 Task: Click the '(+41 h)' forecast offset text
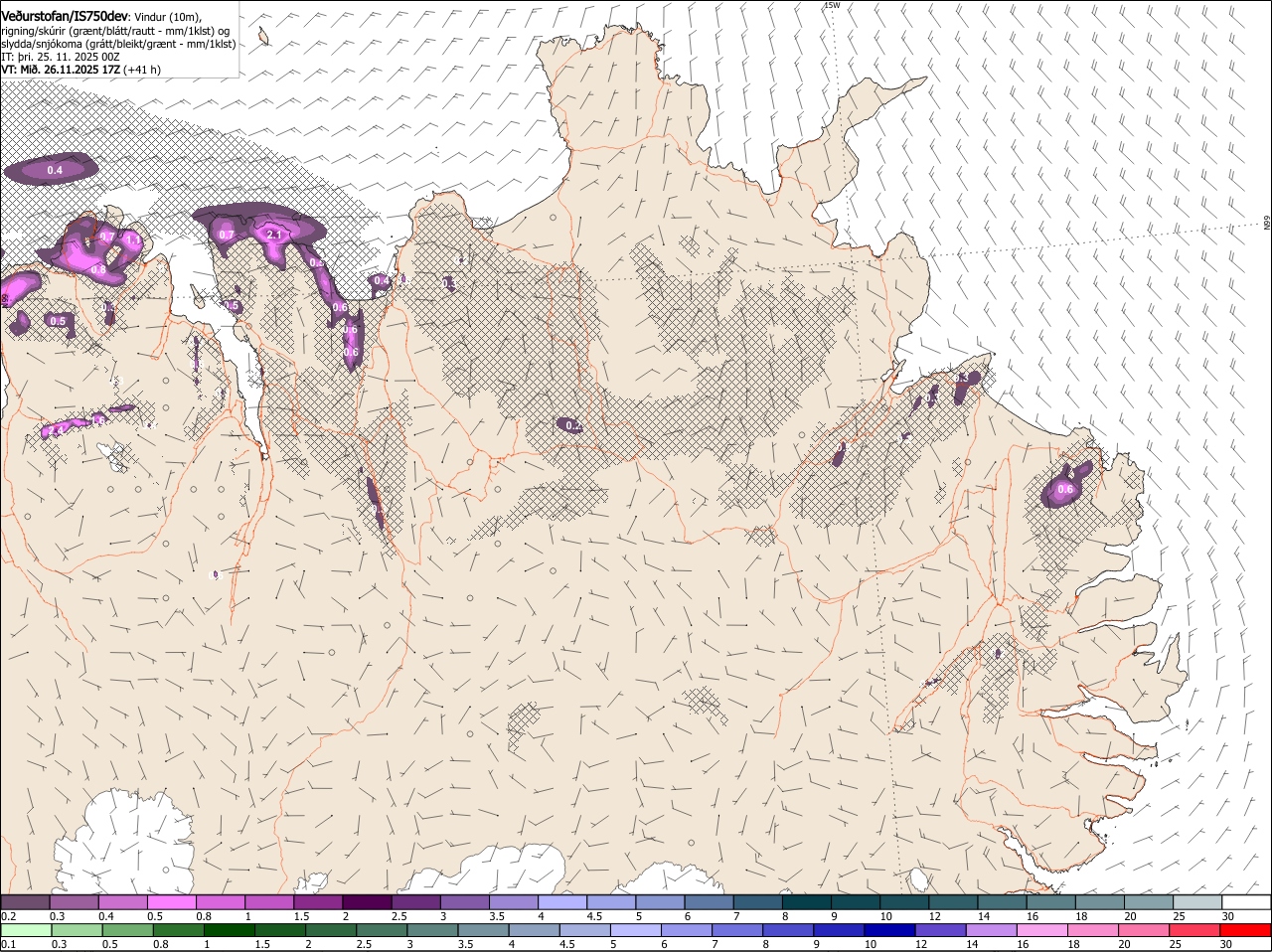click(x=142, y=70)
